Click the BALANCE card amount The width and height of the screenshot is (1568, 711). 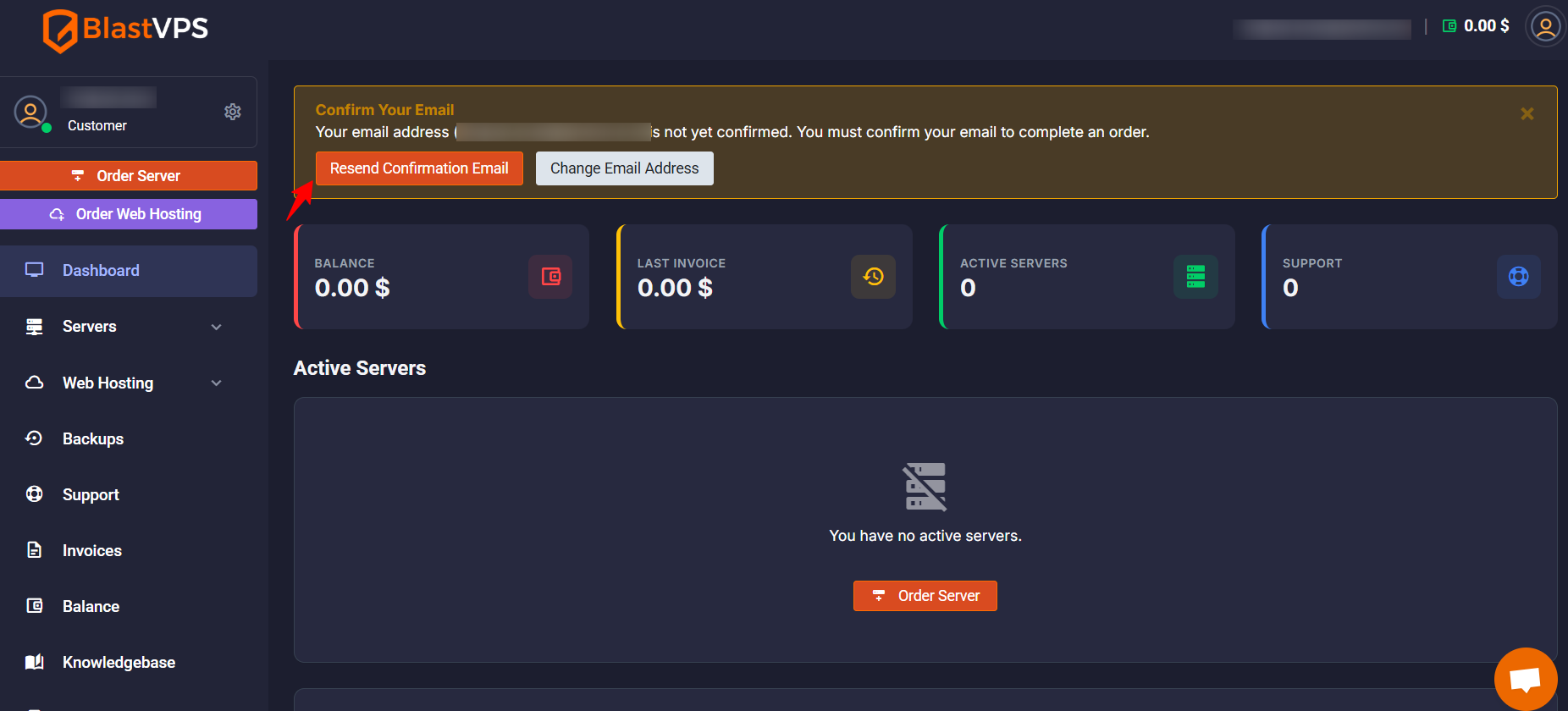(352, 289)
